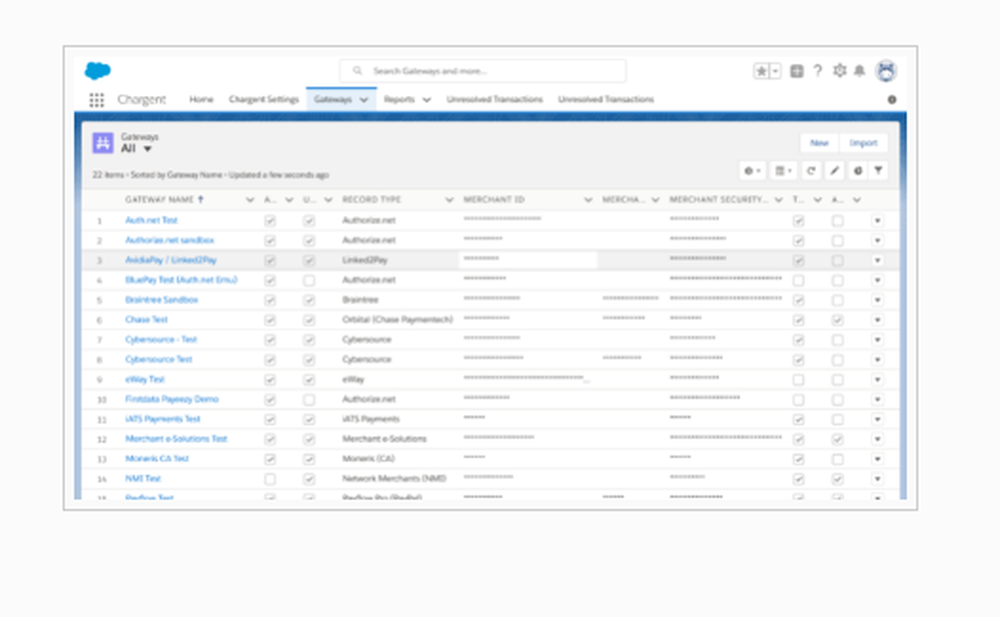Open the Reports tab
Image resolution: width=1000 pixels, height=617 pixels.
click(x=399, y=100)
